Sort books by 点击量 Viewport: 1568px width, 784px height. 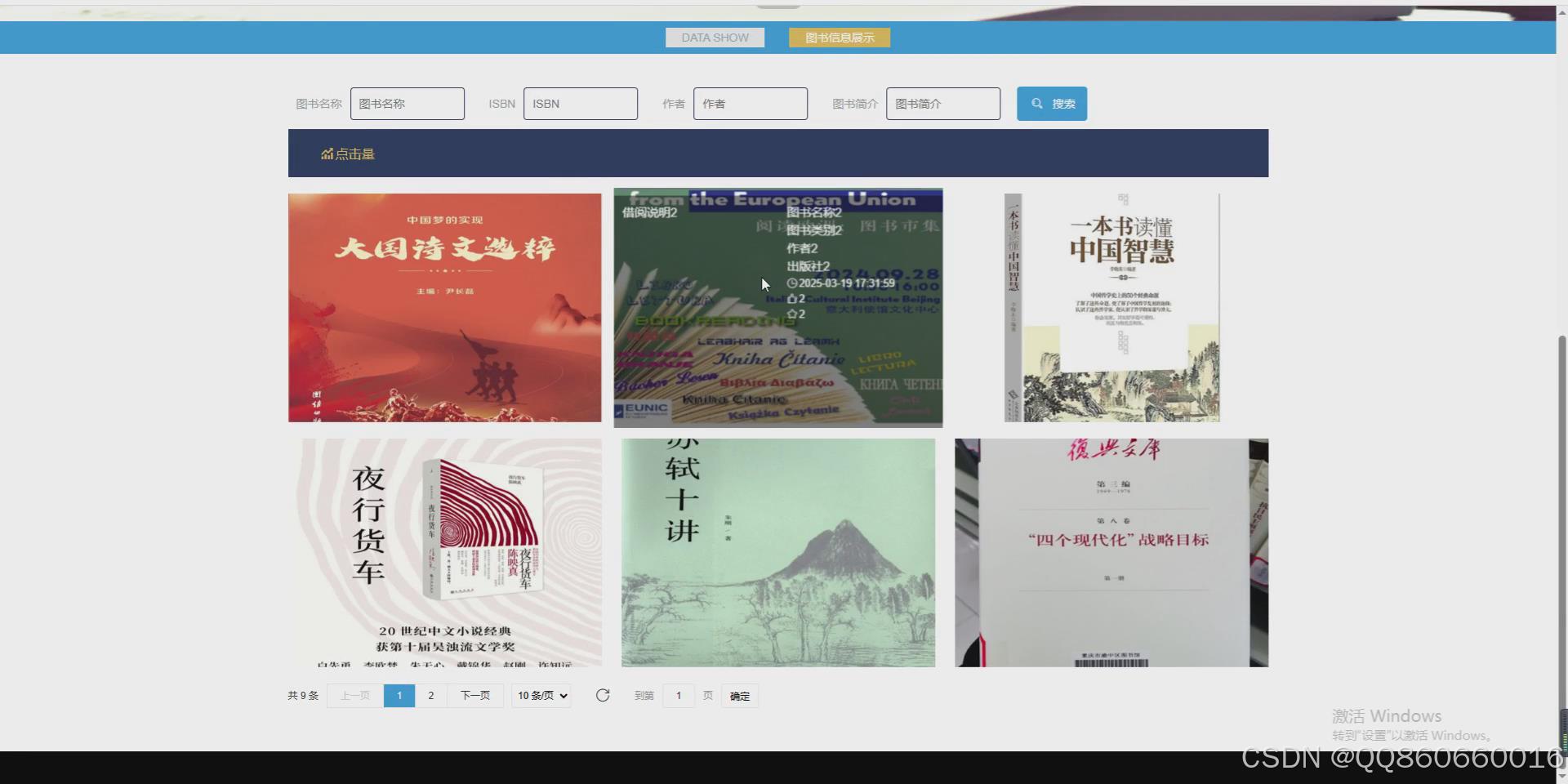click(348, 154)
